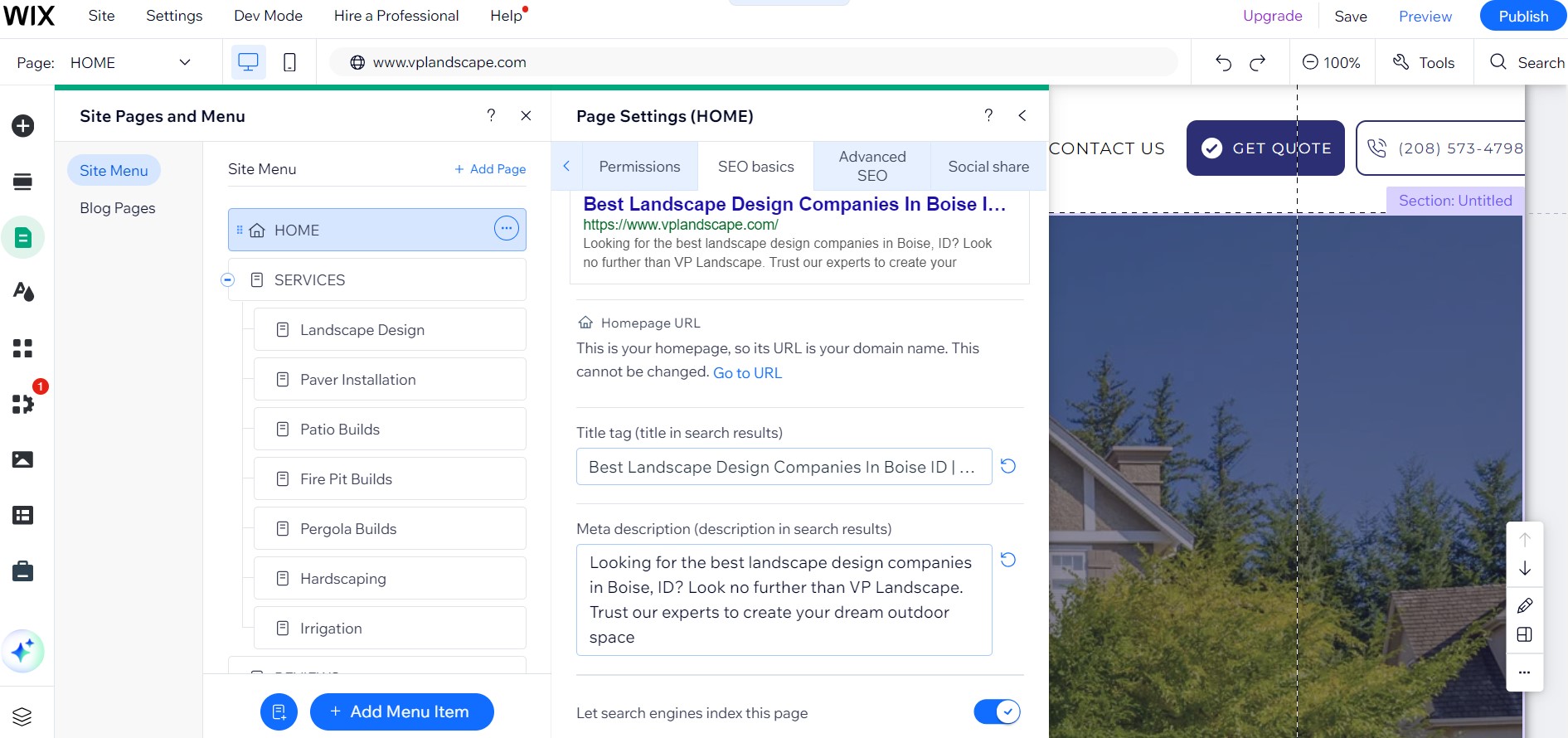This screenshot has width=1568, height=738.
Task: Click the round page icon beside Add Menu Item
Action: pyautogui.click(x=279, y=712)
